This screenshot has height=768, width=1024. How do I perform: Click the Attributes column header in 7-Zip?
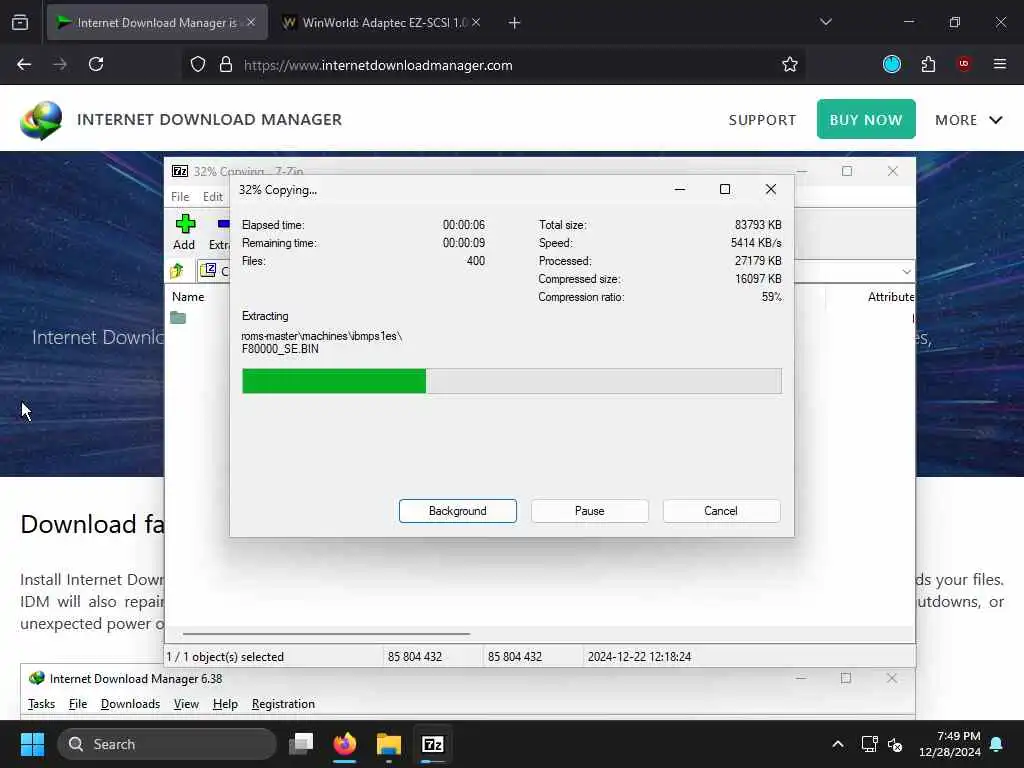891,296
